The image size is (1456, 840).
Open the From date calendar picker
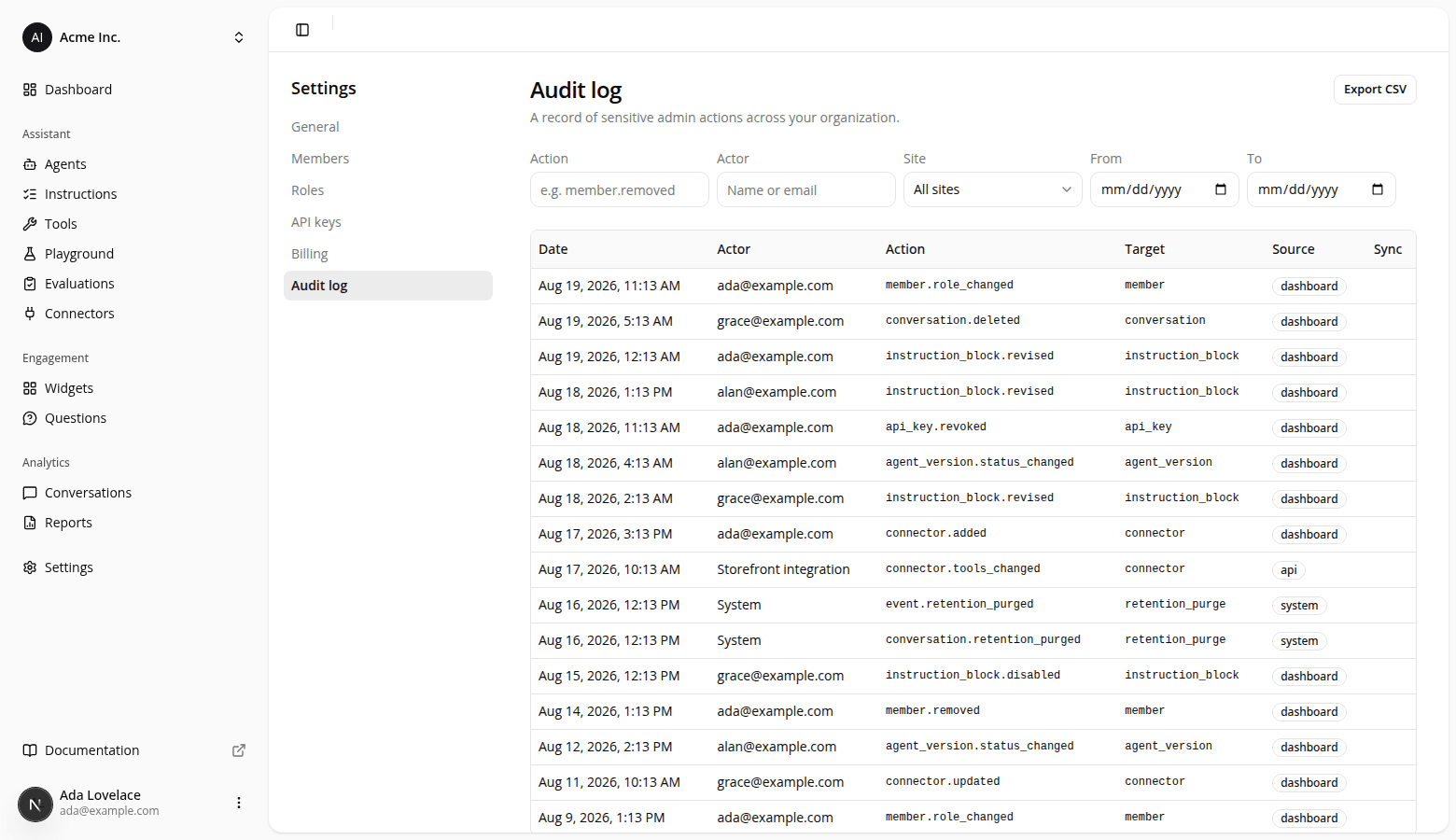click(1221, 189)
